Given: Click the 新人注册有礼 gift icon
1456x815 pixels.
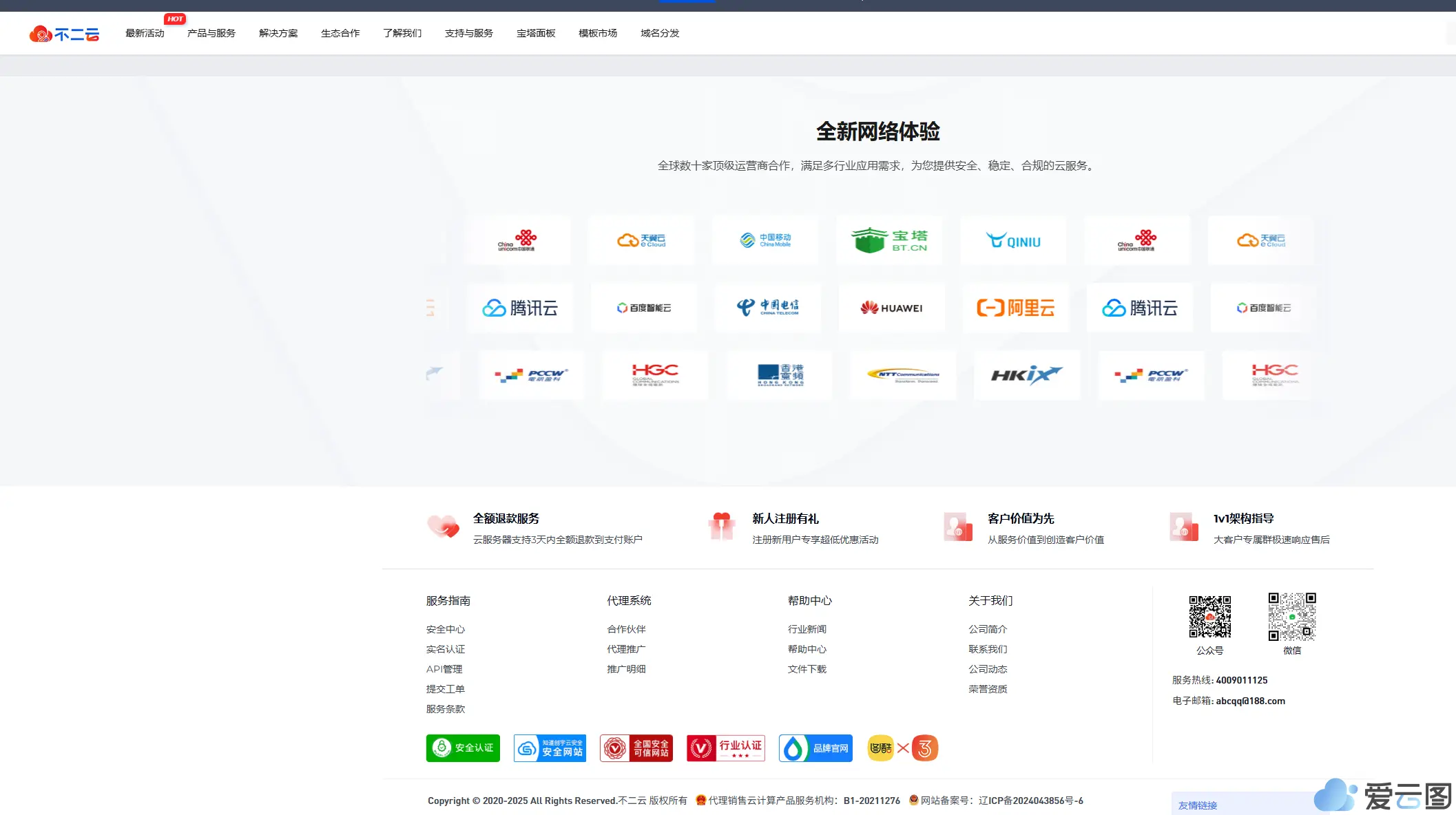Looking at the screenshot, I should [x=722, y=527].
